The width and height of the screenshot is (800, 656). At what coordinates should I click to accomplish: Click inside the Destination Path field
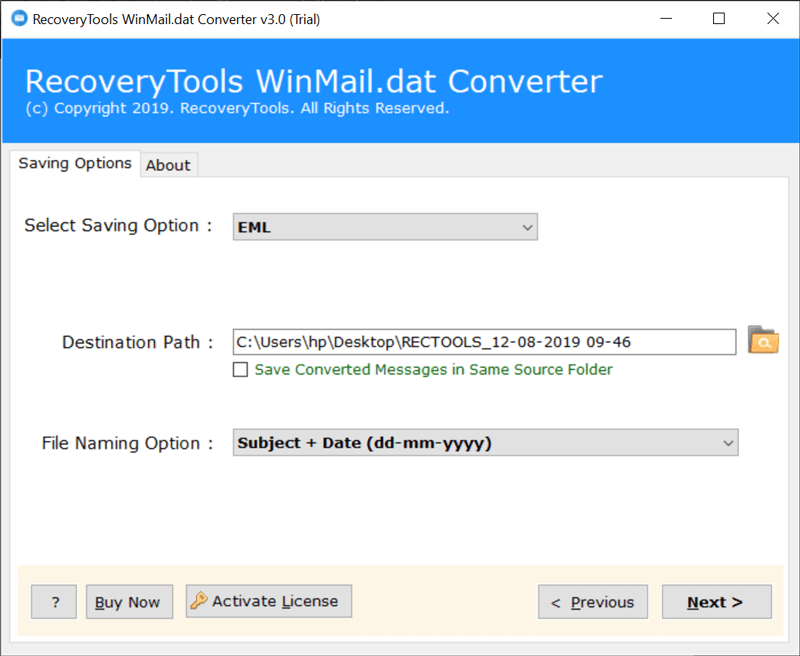[484, 342]
